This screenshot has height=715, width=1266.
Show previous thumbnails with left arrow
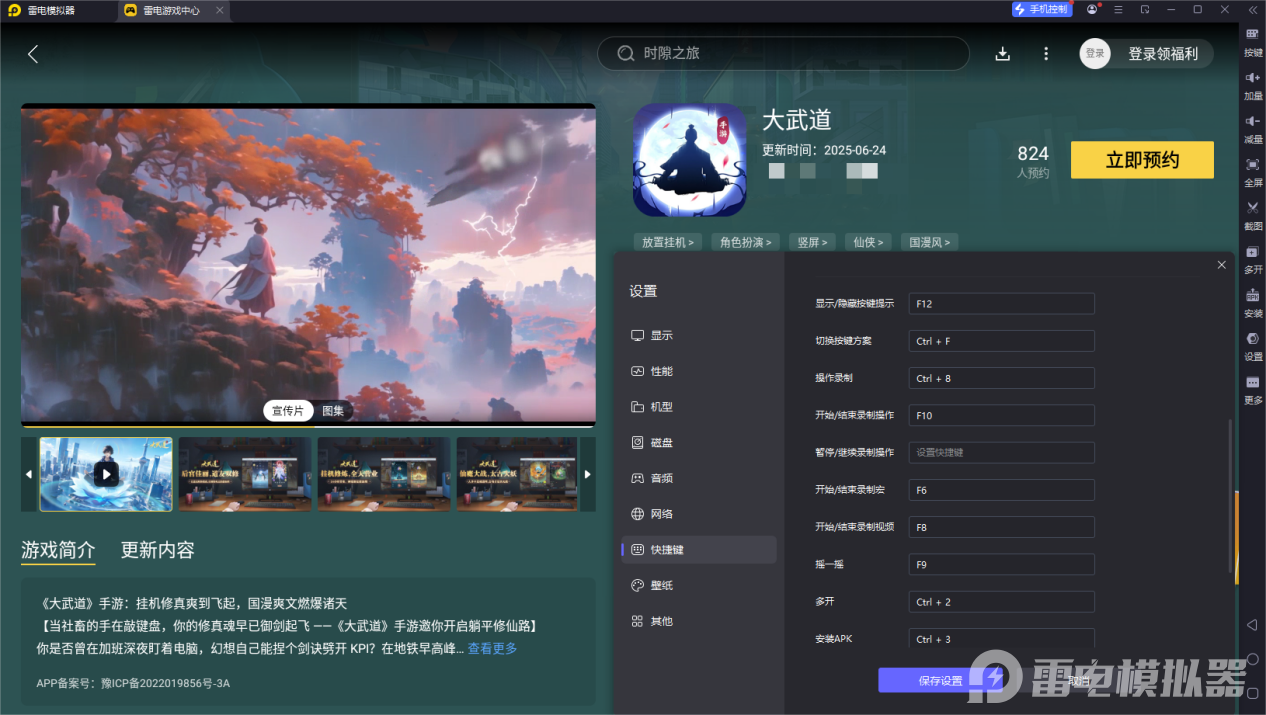coord(28,474)
